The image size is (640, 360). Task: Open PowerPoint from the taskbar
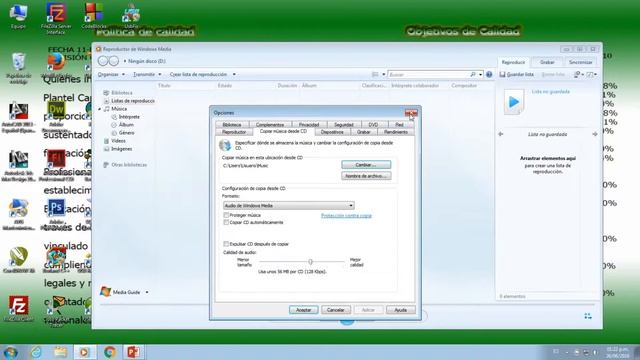pos(133,352)
